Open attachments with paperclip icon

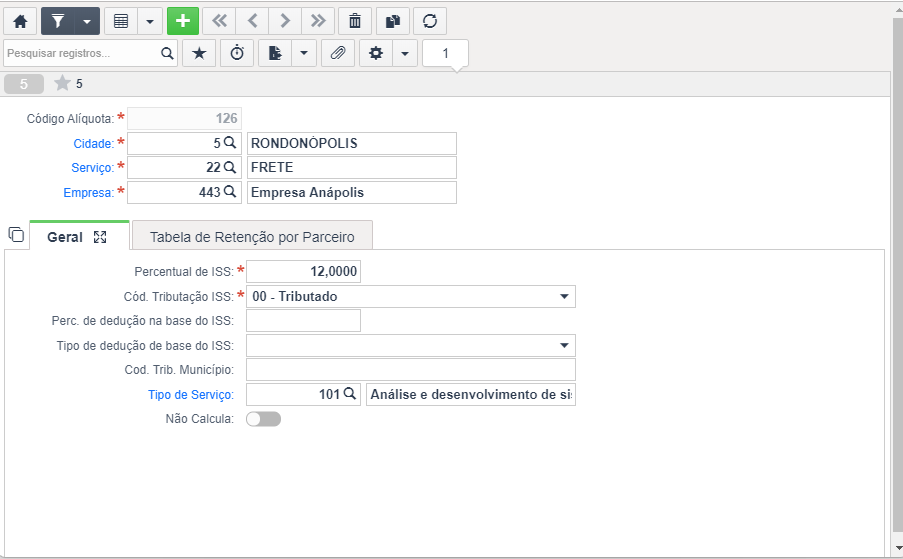[x=338, y=54]
